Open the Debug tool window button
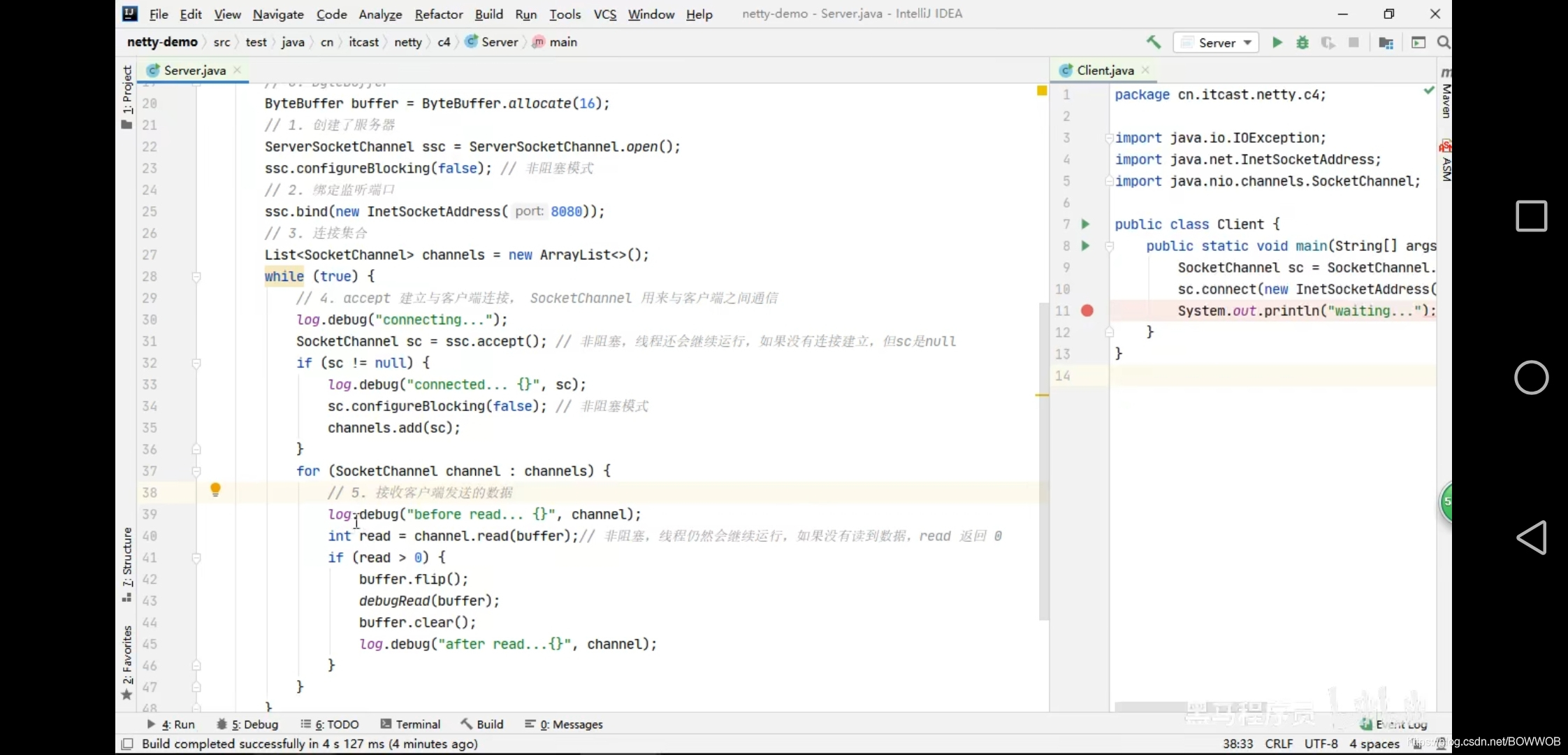1568x755 pixels. click(247, 724)
